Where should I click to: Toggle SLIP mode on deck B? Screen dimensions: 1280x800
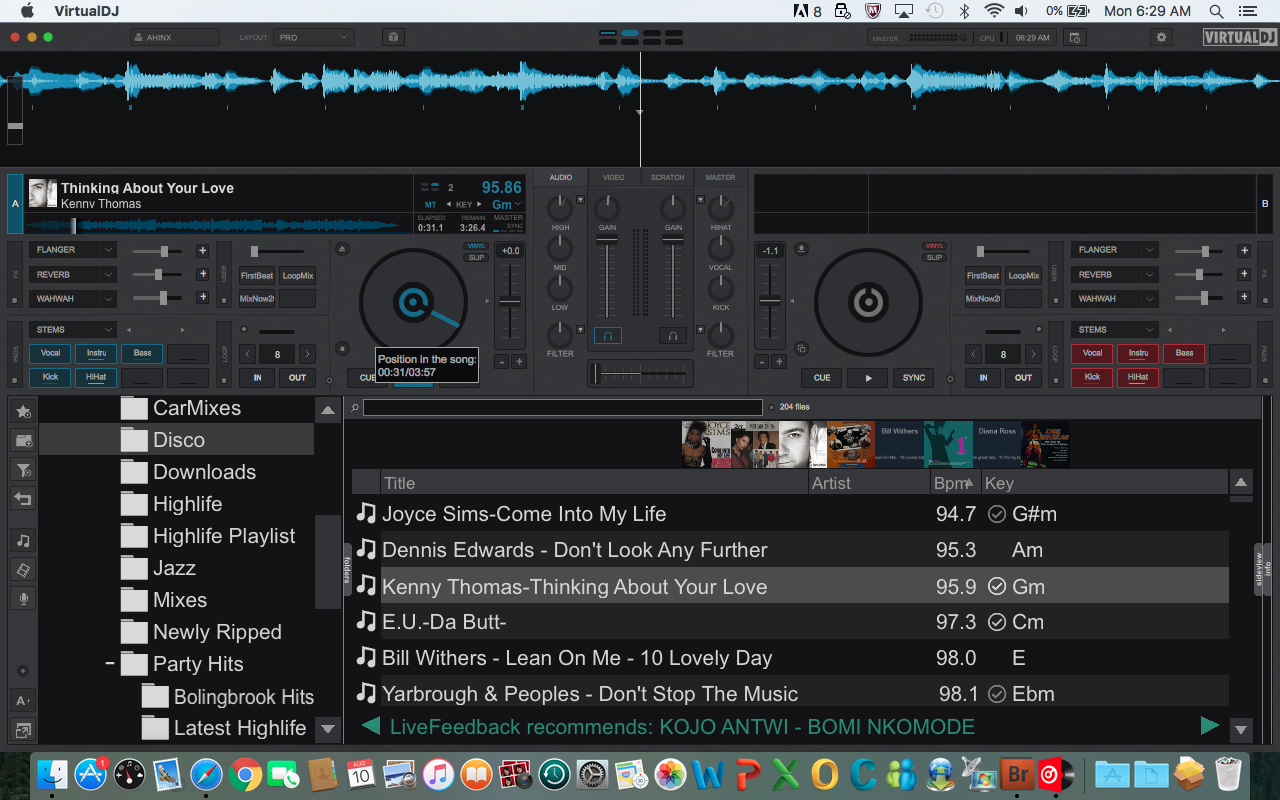pos(934,258)
